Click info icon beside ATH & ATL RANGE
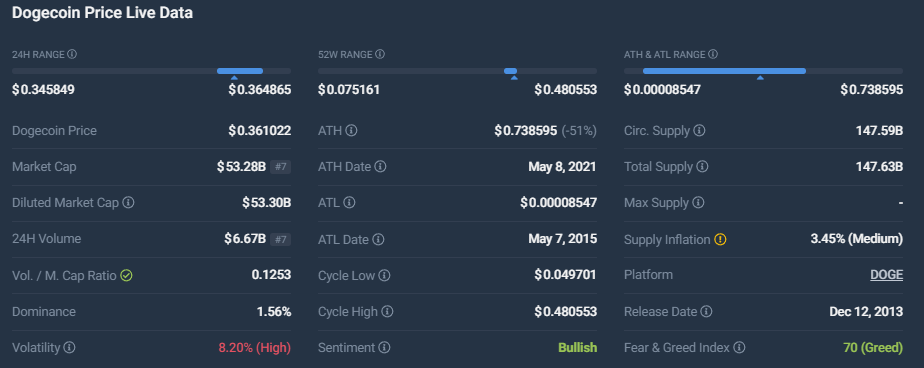924x368 pixels. [x=713, y=54]
